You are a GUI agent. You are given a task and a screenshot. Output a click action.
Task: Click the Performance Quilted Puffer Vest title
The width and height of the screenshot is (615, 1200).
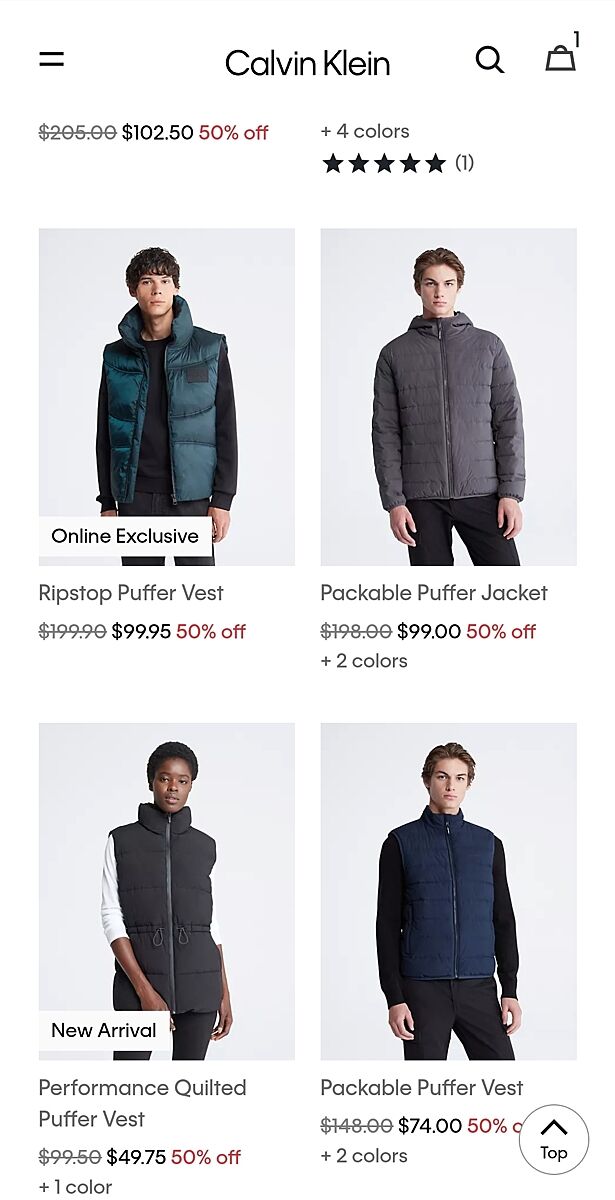(142, 1103)
